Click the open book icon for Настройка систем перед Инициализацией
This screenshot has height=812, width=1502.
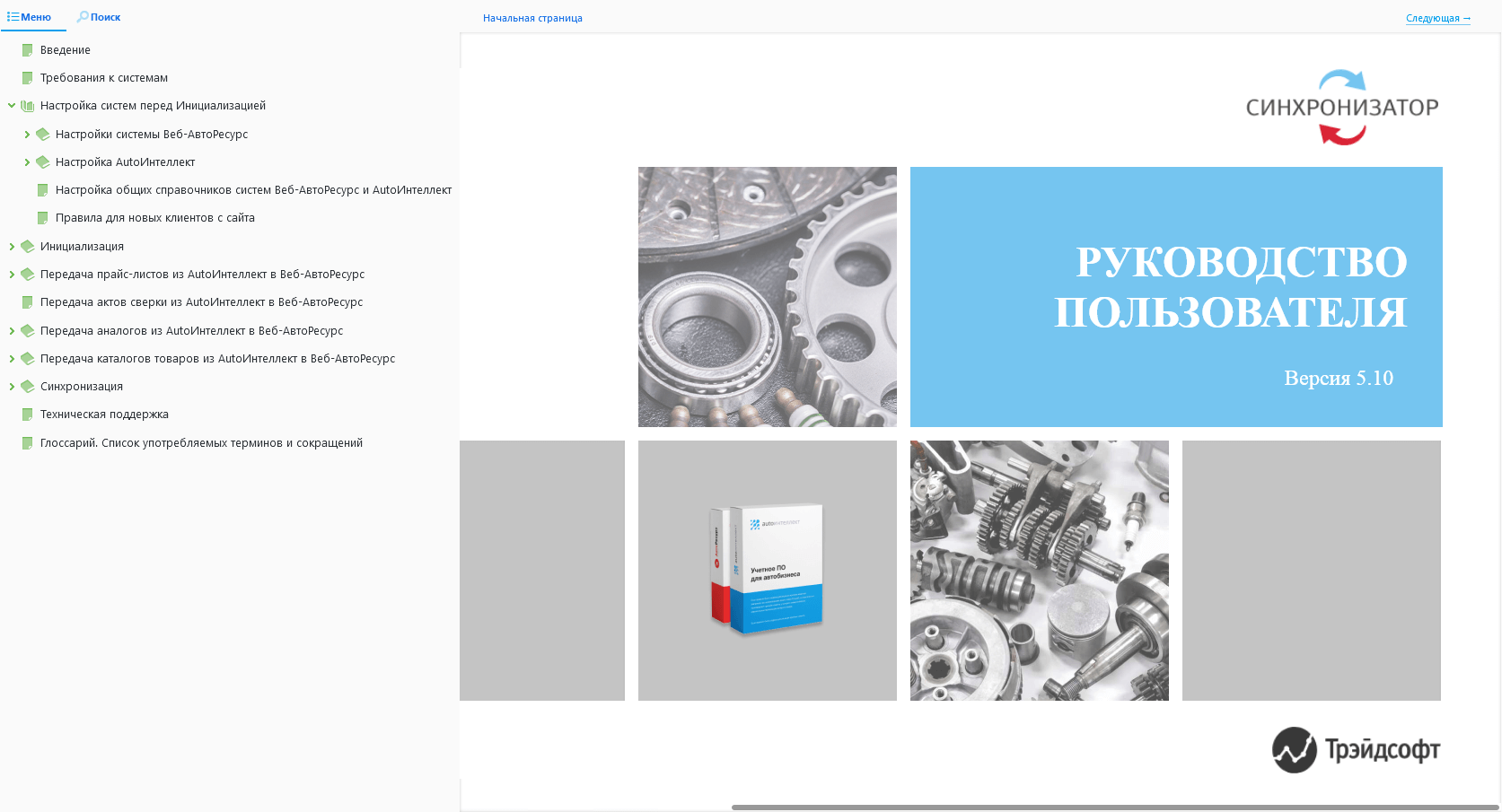[28, 106]
